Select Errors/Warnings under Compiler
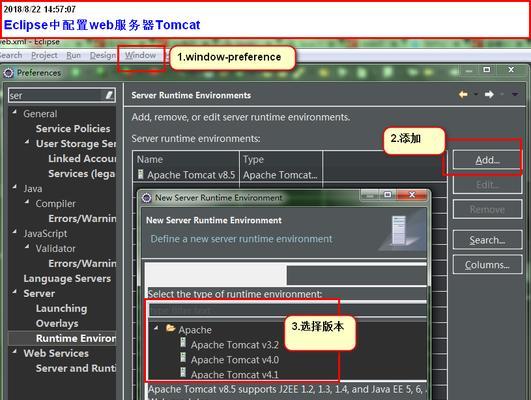 [x=82, y=219]
